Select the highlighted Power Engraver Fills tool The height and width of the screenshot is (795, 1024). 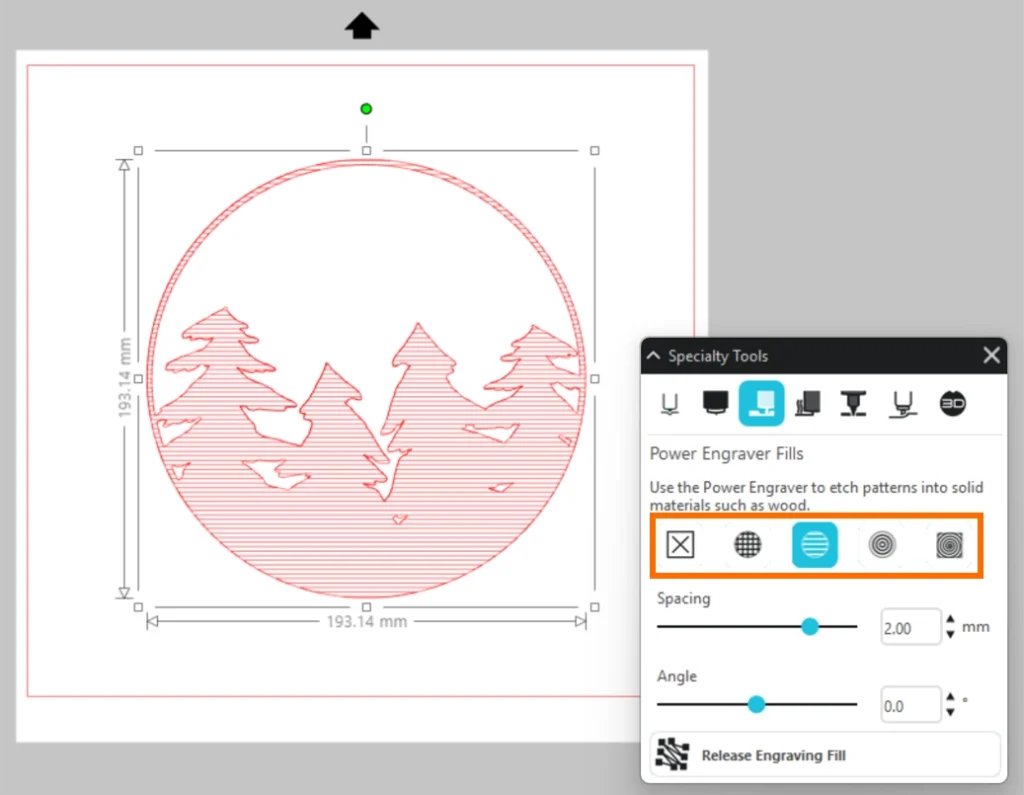[761, 403]
